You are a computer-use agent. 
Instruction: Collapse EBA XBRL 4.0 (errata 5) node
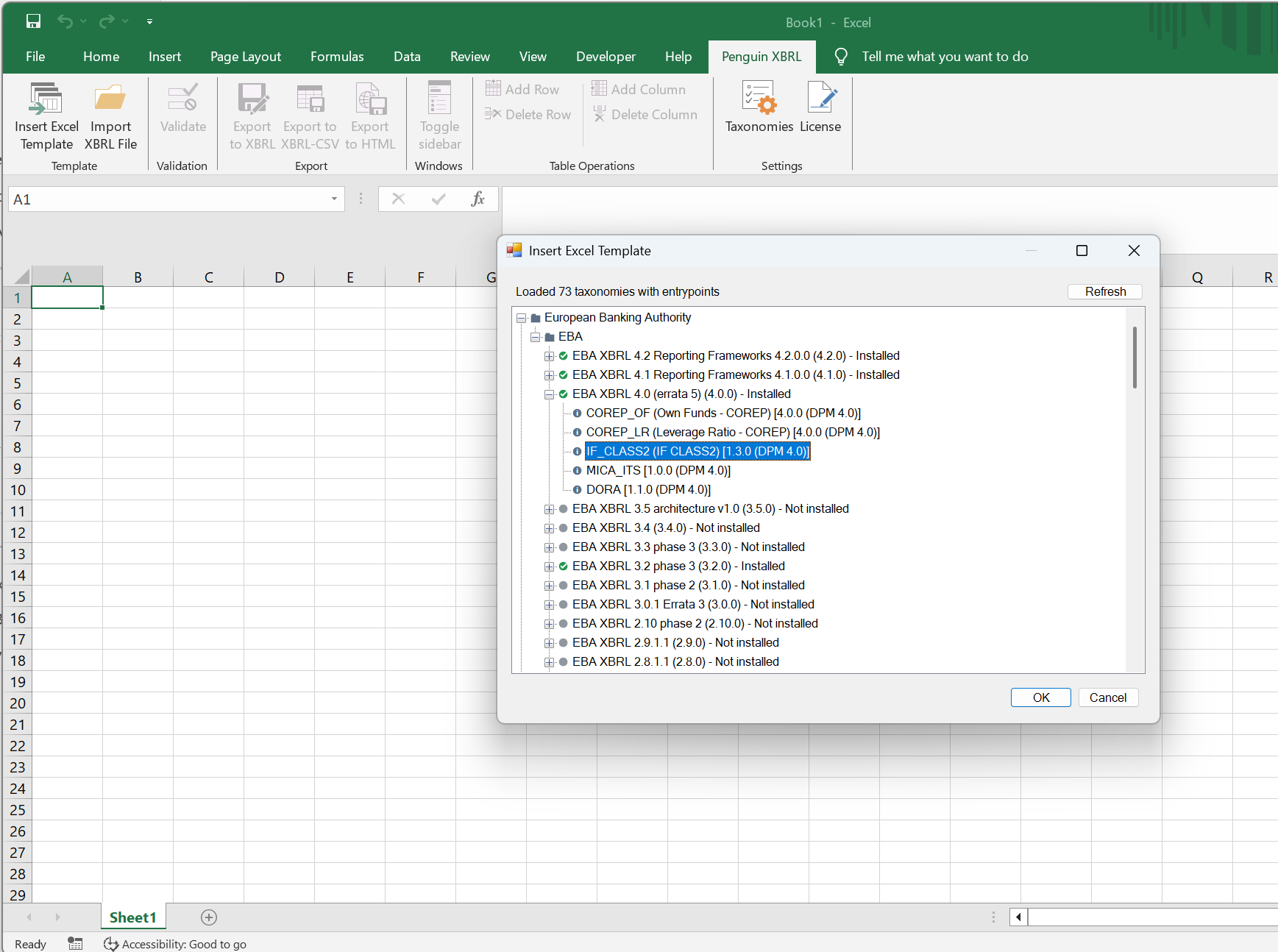click(x=550, y=394)
